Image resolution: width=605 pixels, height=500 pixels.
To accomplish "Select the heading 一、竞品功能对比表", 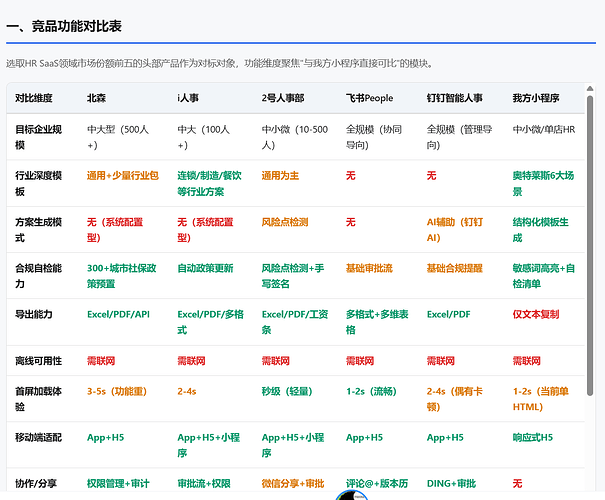I will 64,26.
